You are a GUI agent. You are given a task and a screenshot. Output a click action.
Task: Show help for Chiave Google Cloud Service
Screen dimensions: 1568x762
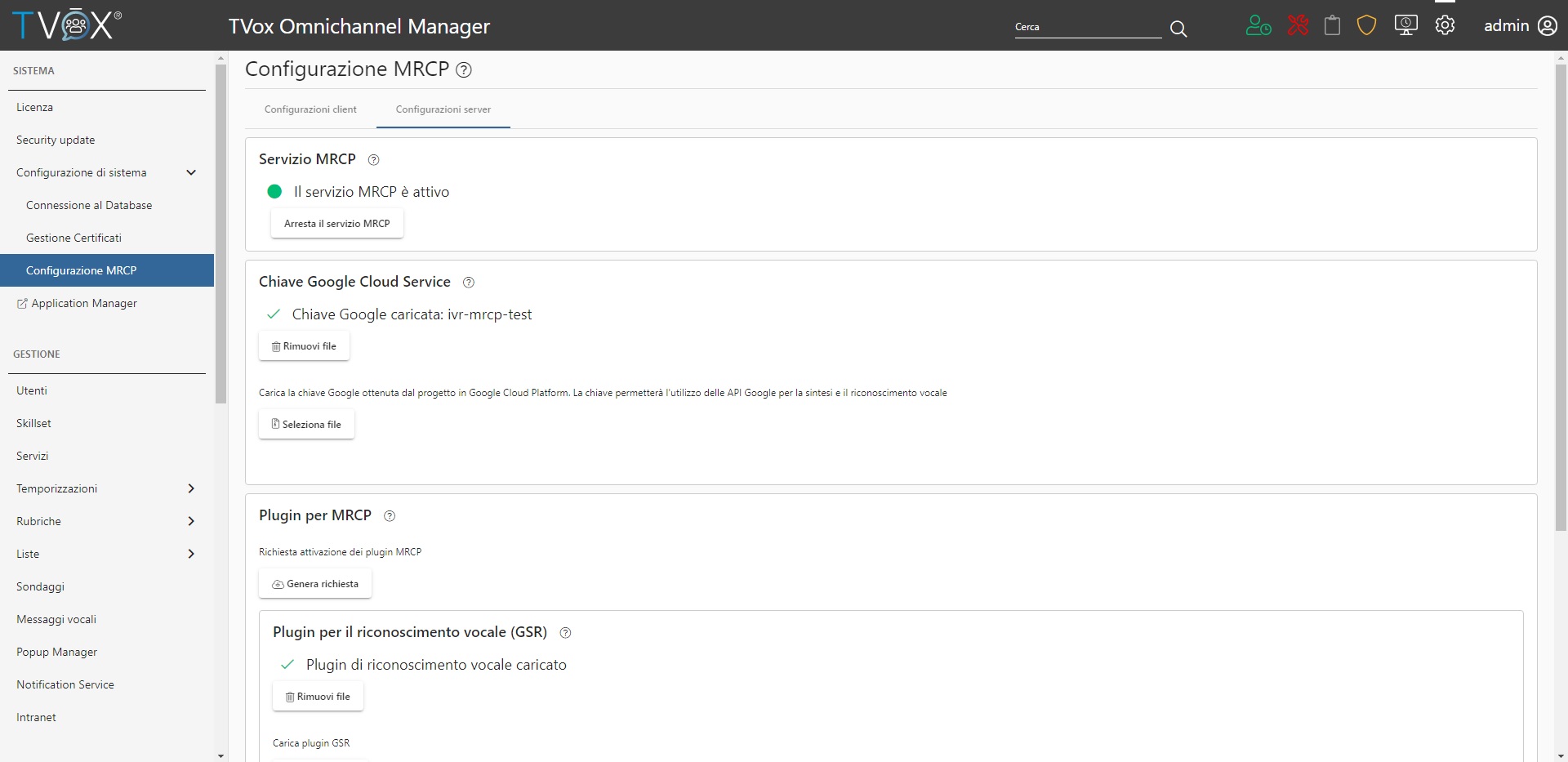pyautogui.click(x=469, y=283)
